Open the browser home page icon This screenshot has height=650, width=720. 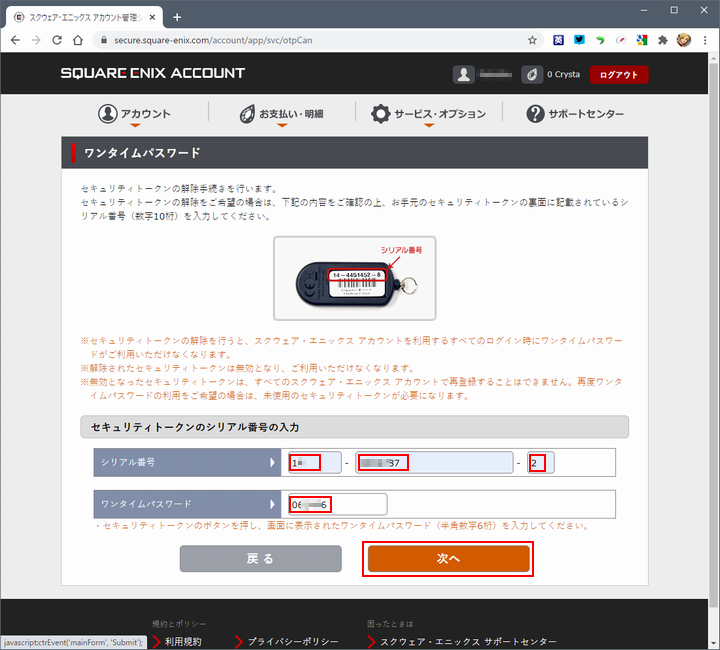click(78, 40)
